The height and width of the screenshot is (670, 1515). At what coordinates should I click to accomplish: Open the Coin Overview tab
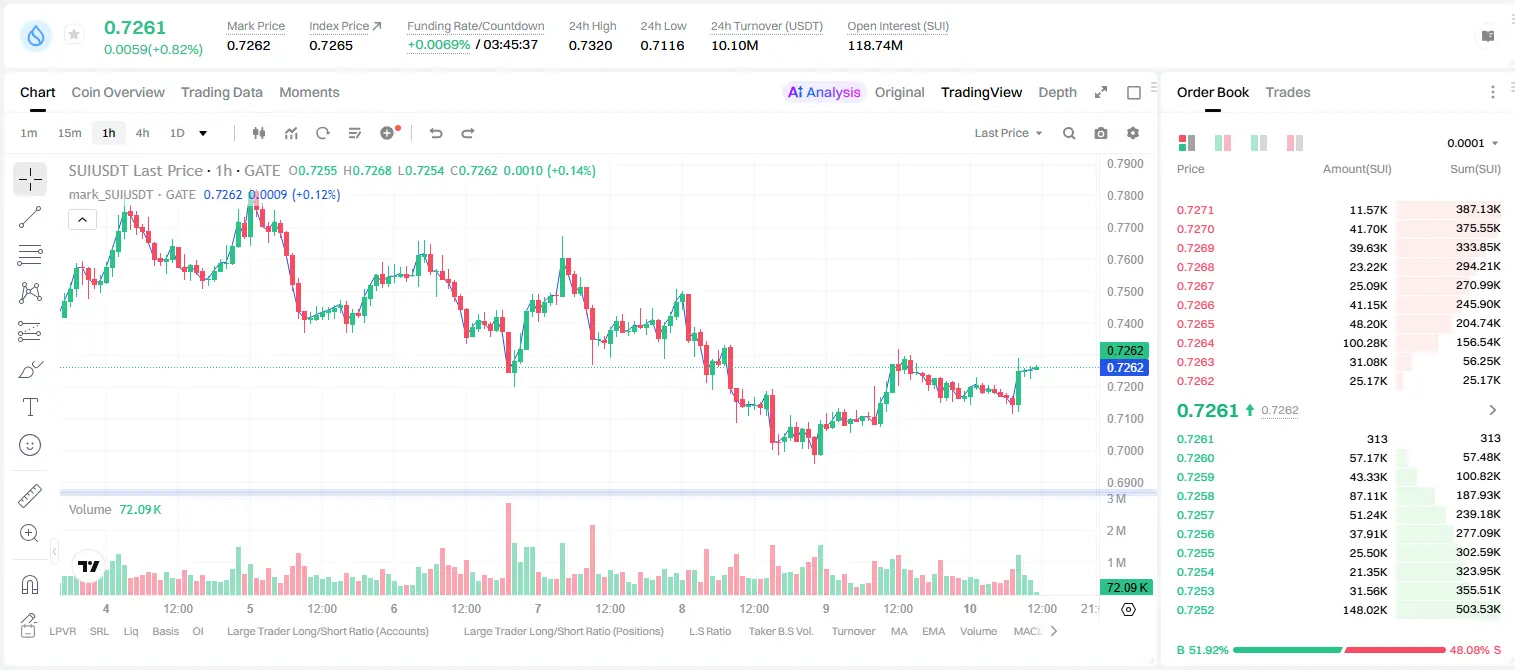[118, 92]
